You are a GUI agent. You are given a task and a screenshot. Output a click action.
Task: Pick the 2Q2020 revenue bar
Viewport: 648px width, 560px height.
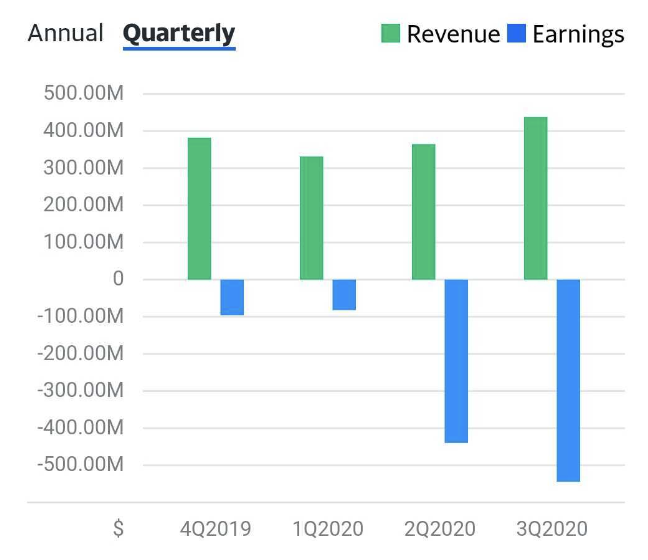click(x=424, y=212)
